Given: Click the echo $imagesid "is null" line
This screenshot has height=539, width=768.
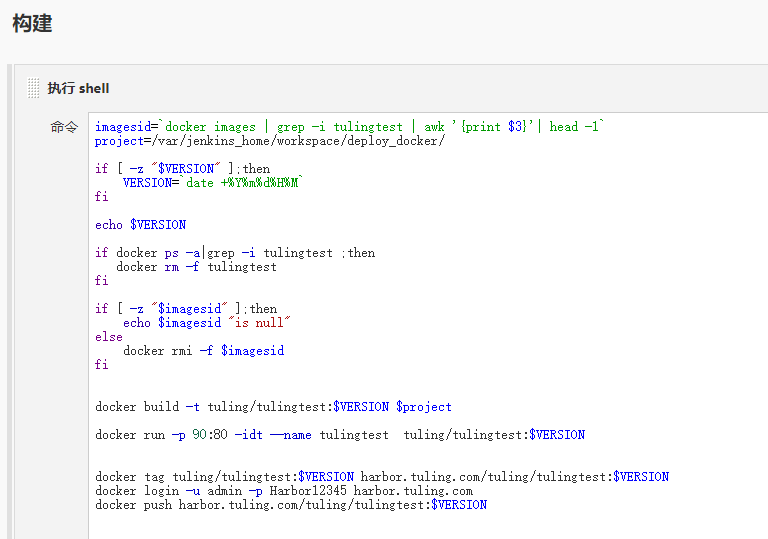Looking at the screenshot, I should pos(207,322).
